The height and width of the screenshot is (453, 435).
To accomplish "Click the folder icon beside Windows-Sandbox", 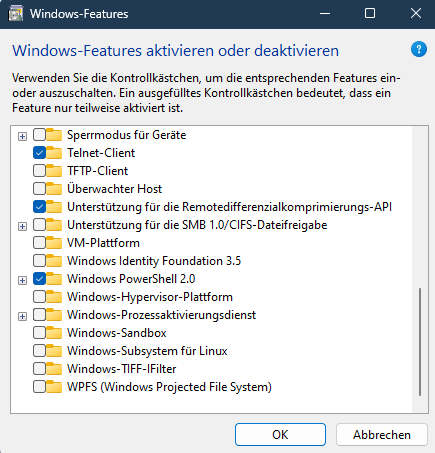I will [54, 333].
